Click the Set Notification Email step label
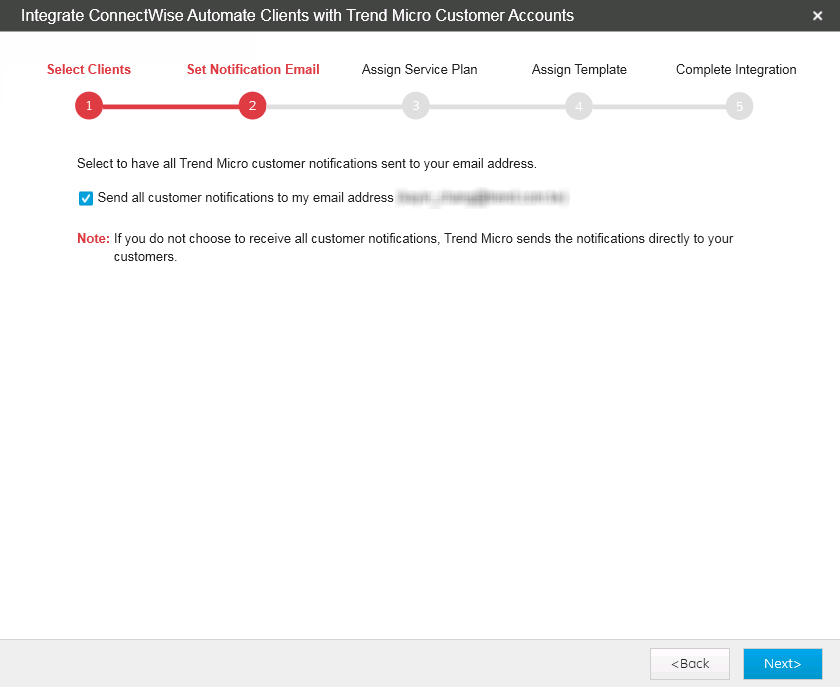Screen dimensions: 840x688 (x=253, y=70)
